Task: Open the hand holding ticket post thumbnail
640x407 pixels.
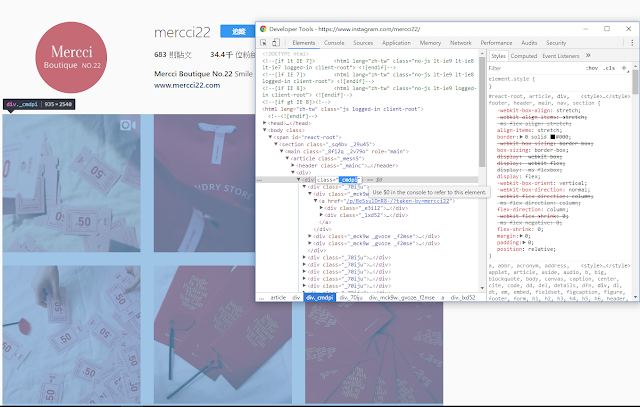Action: click(x=71, y=334)
